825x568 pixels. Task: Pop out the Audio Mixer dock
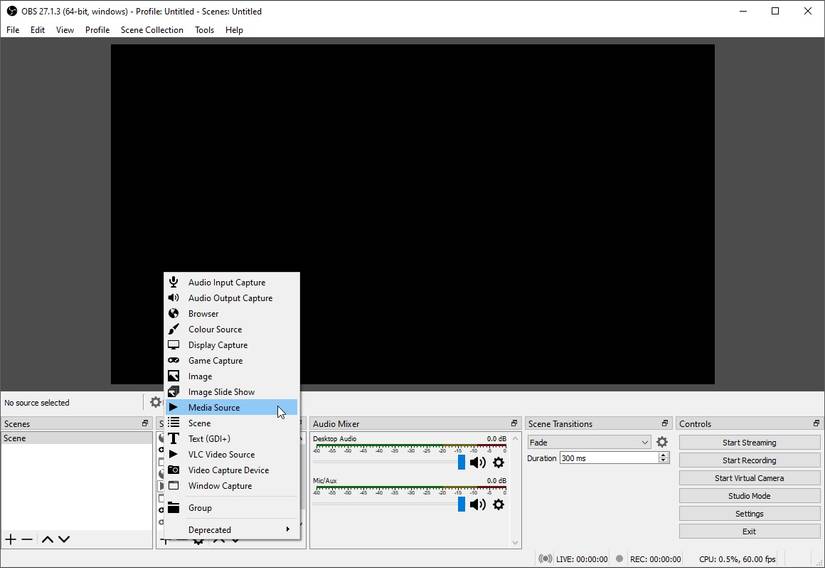514,423
